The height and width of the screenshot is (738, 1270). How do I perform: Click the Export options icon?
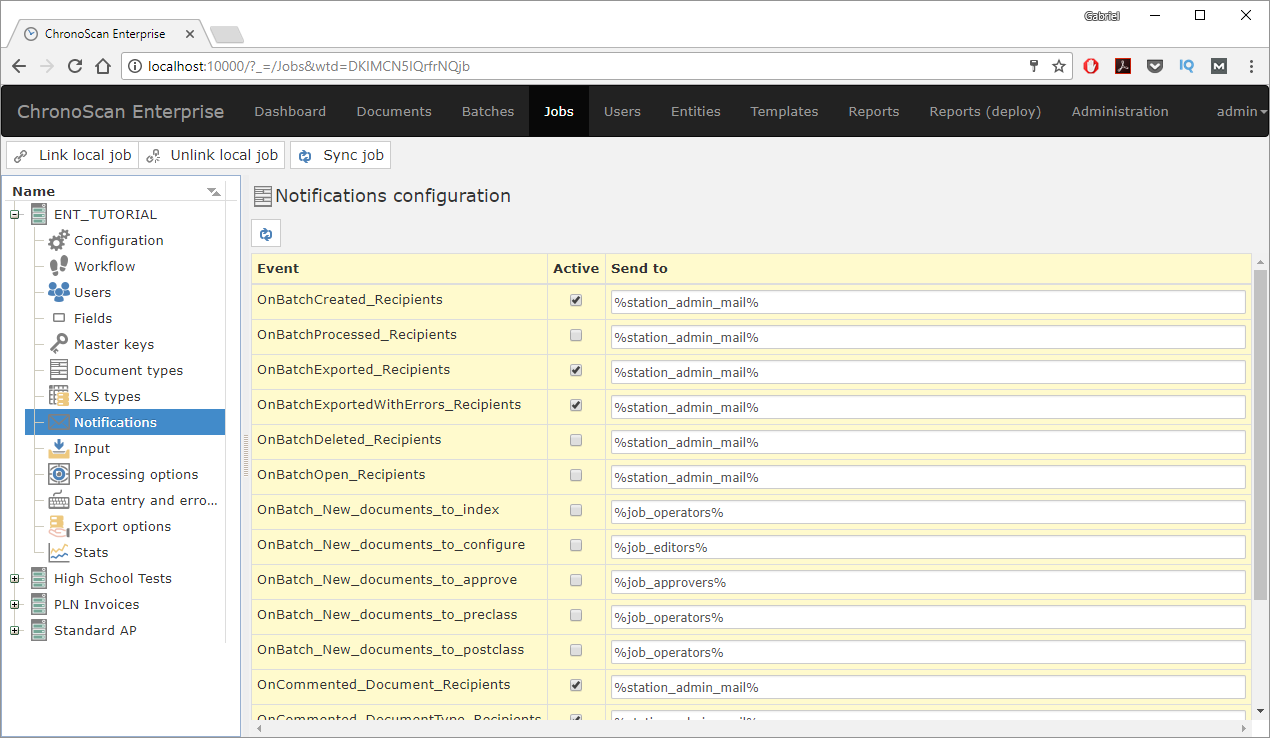point(59,526)
